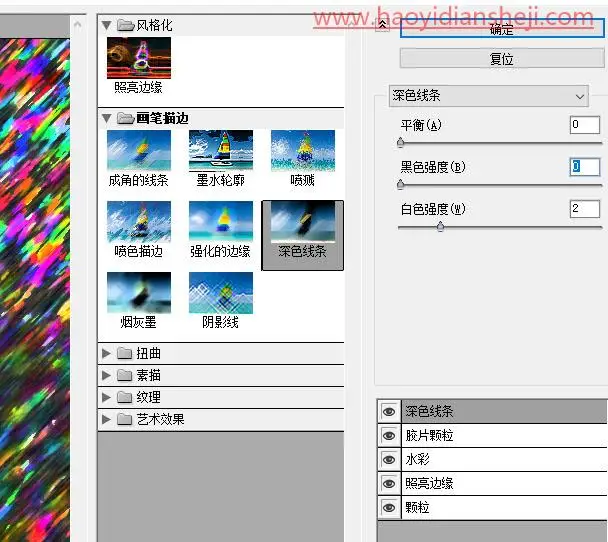Click the 平衡 slider handle
The height and width of the screenshot is (542, 608).
pos(401,143)
